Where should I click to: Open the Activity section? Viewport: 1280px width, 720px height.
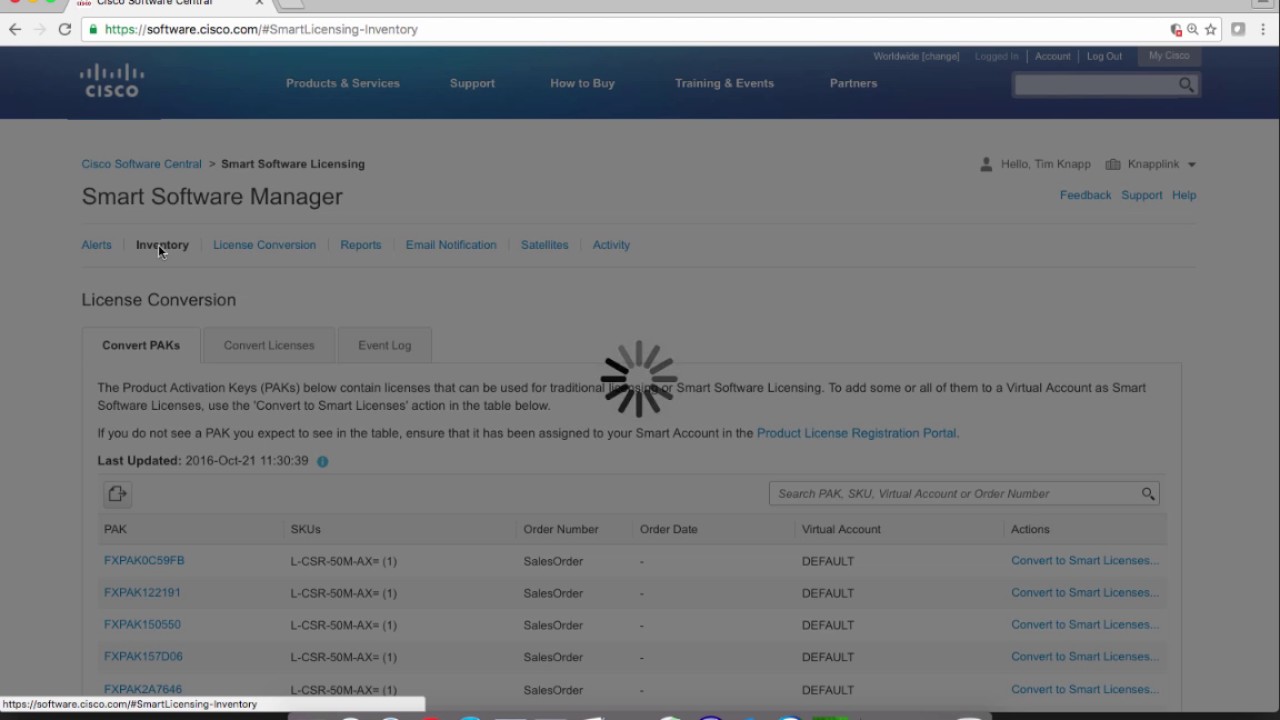pos(611,245)
